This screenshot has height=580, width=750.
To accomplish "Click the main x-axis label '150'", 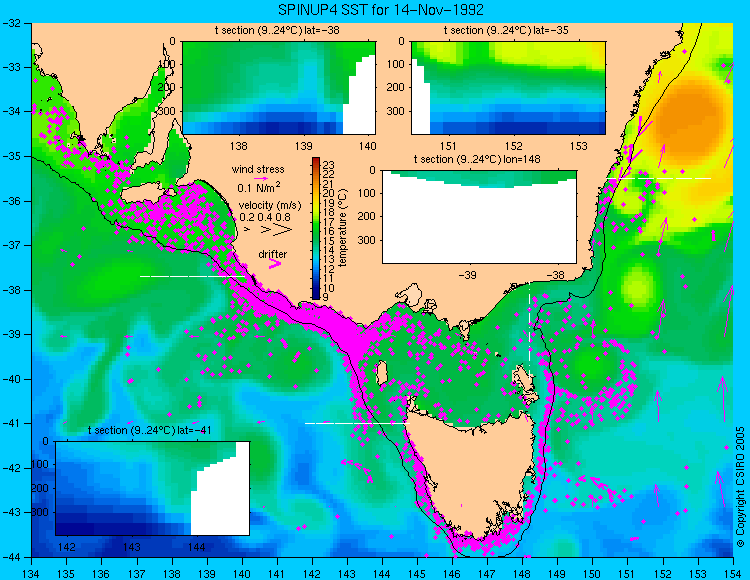I will click(593, 573).
